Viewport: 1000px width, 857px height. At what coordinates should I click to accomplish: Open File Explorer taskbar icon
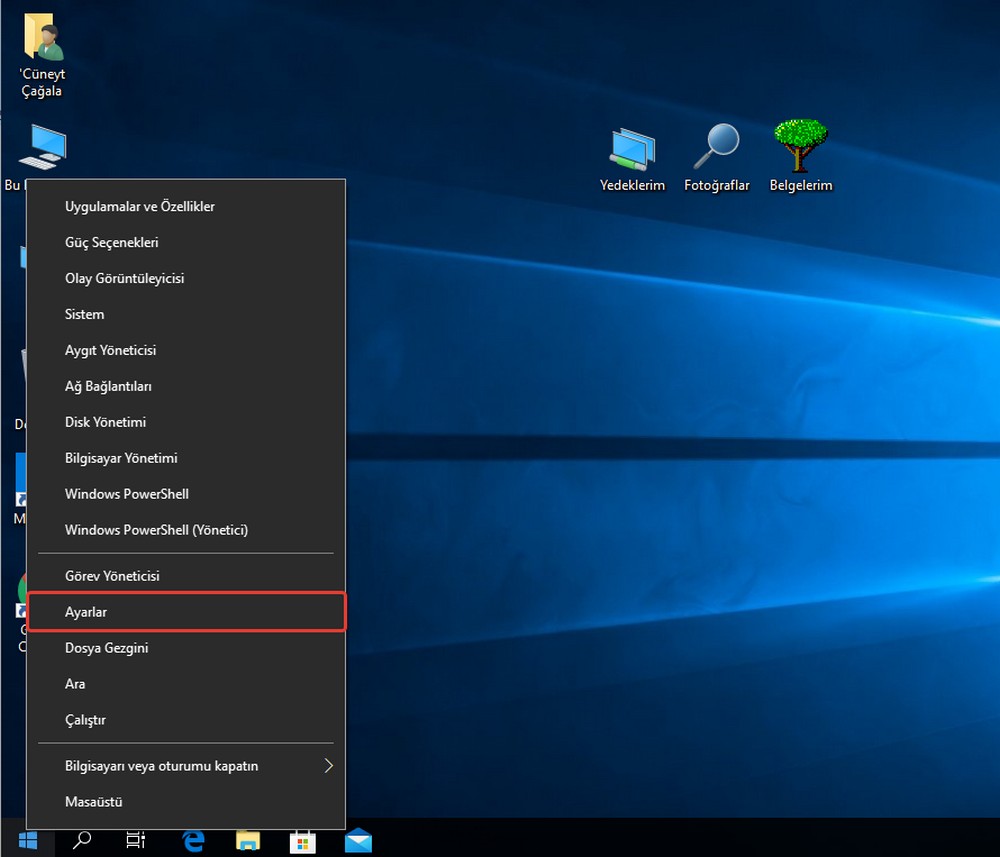point(248,839)
